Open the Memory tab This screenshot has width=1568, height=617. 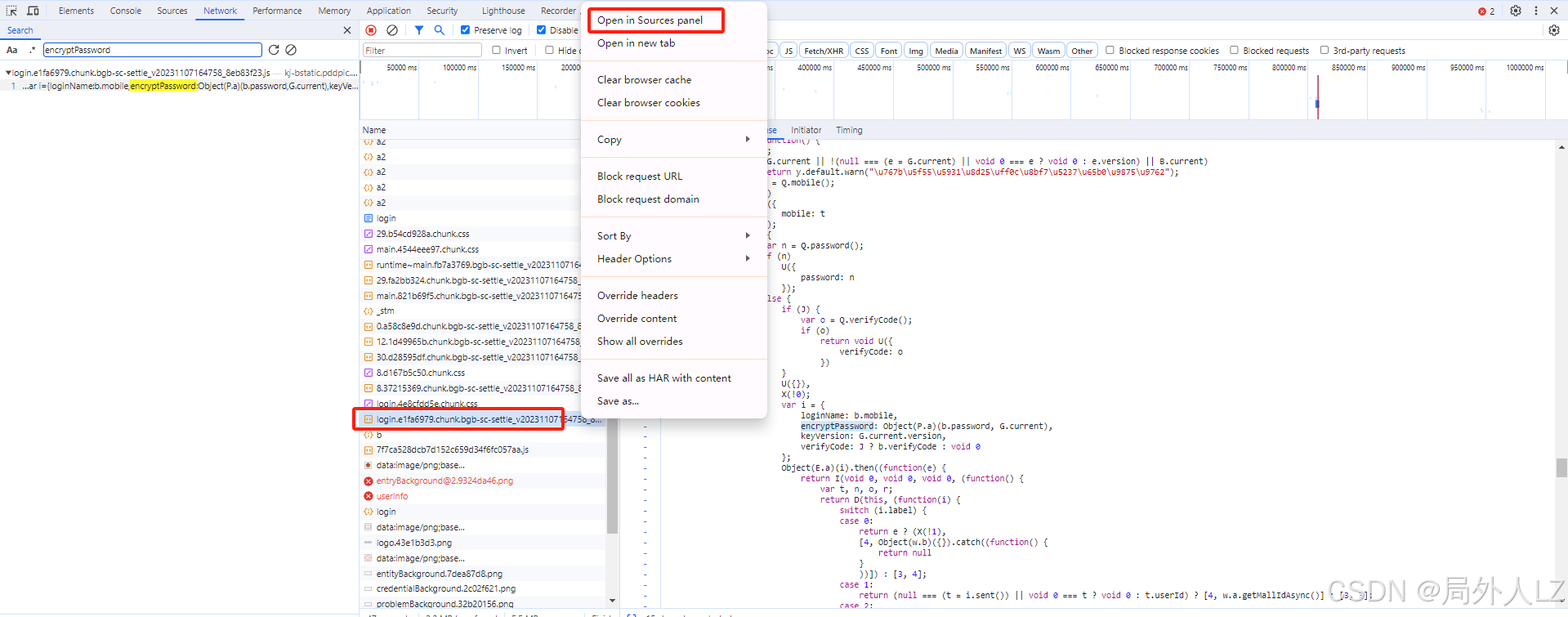(334, 11)
